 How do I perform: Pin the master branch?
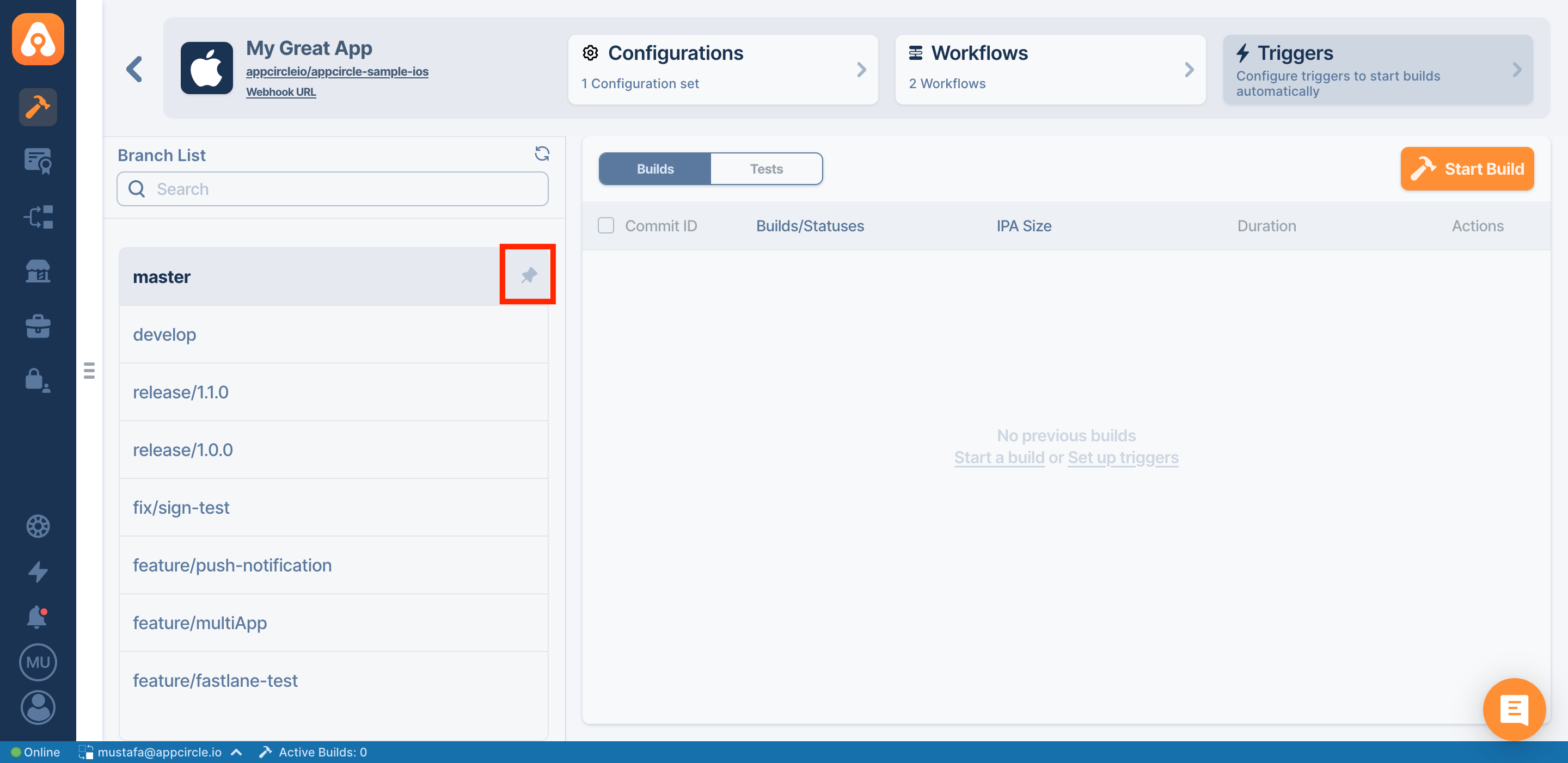[x=528, y=275]
